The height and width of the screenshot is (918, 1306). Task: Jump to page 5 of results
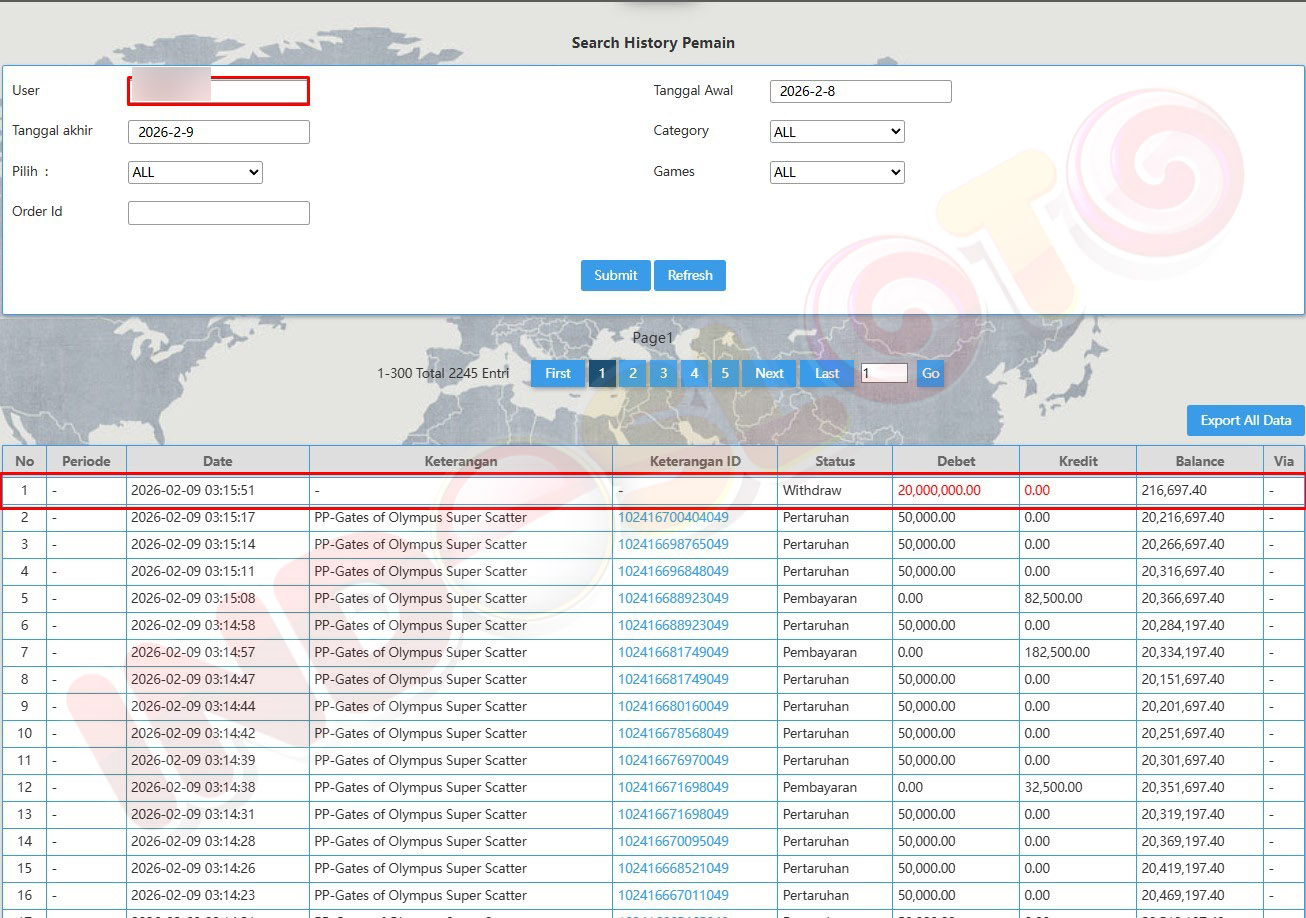point(725,373)
